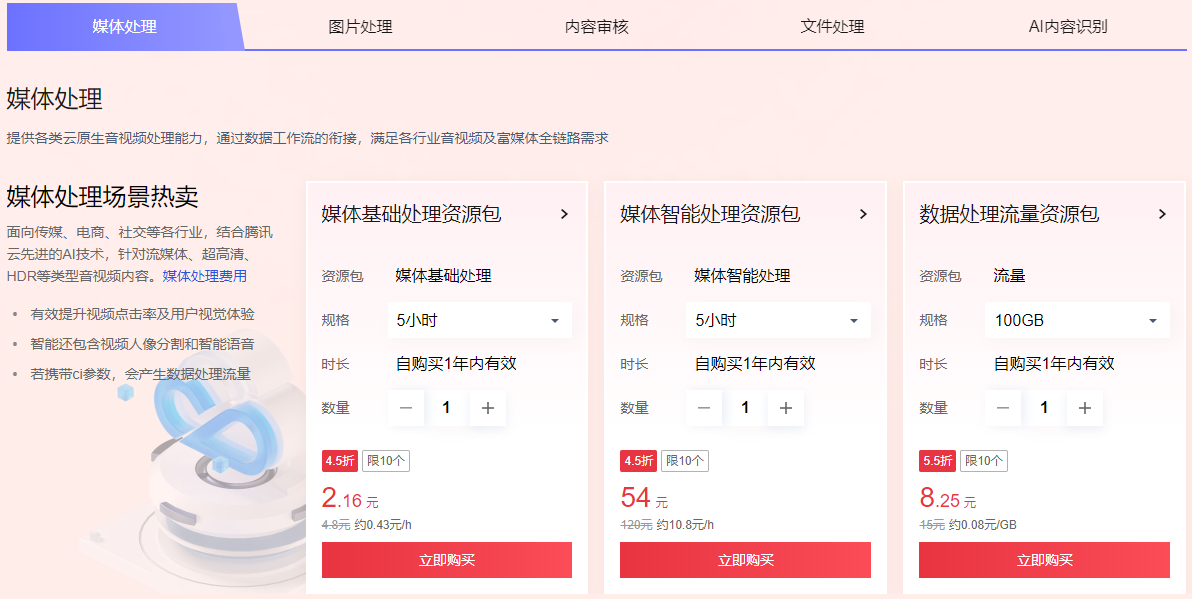This screenshot has height=599, width=1192.
Task: Open the 5小时 spec dropdown for 媒体智能处理
Action: (778, 321)
